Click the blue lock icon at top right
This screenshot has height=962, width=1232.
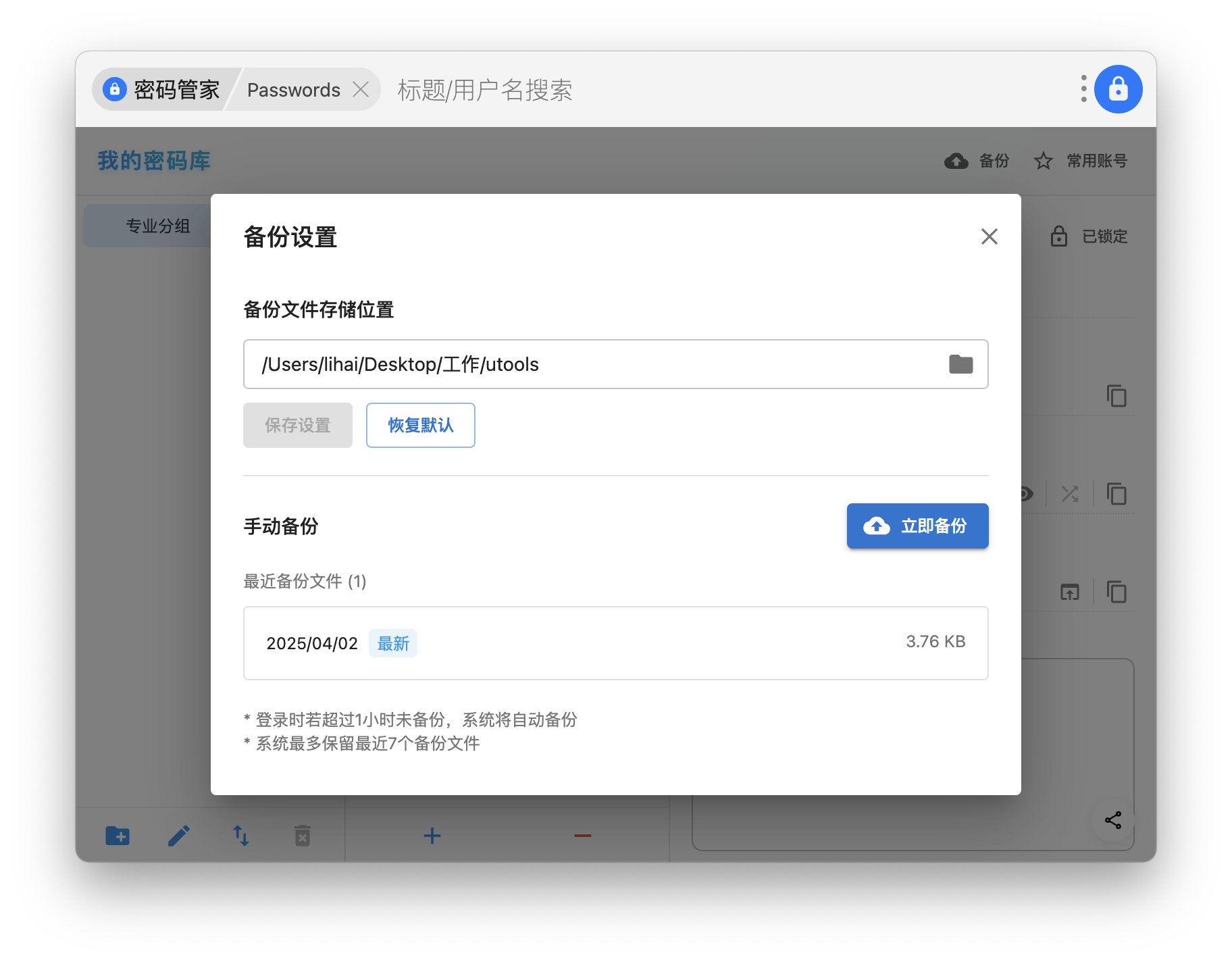coord(1118,89)
